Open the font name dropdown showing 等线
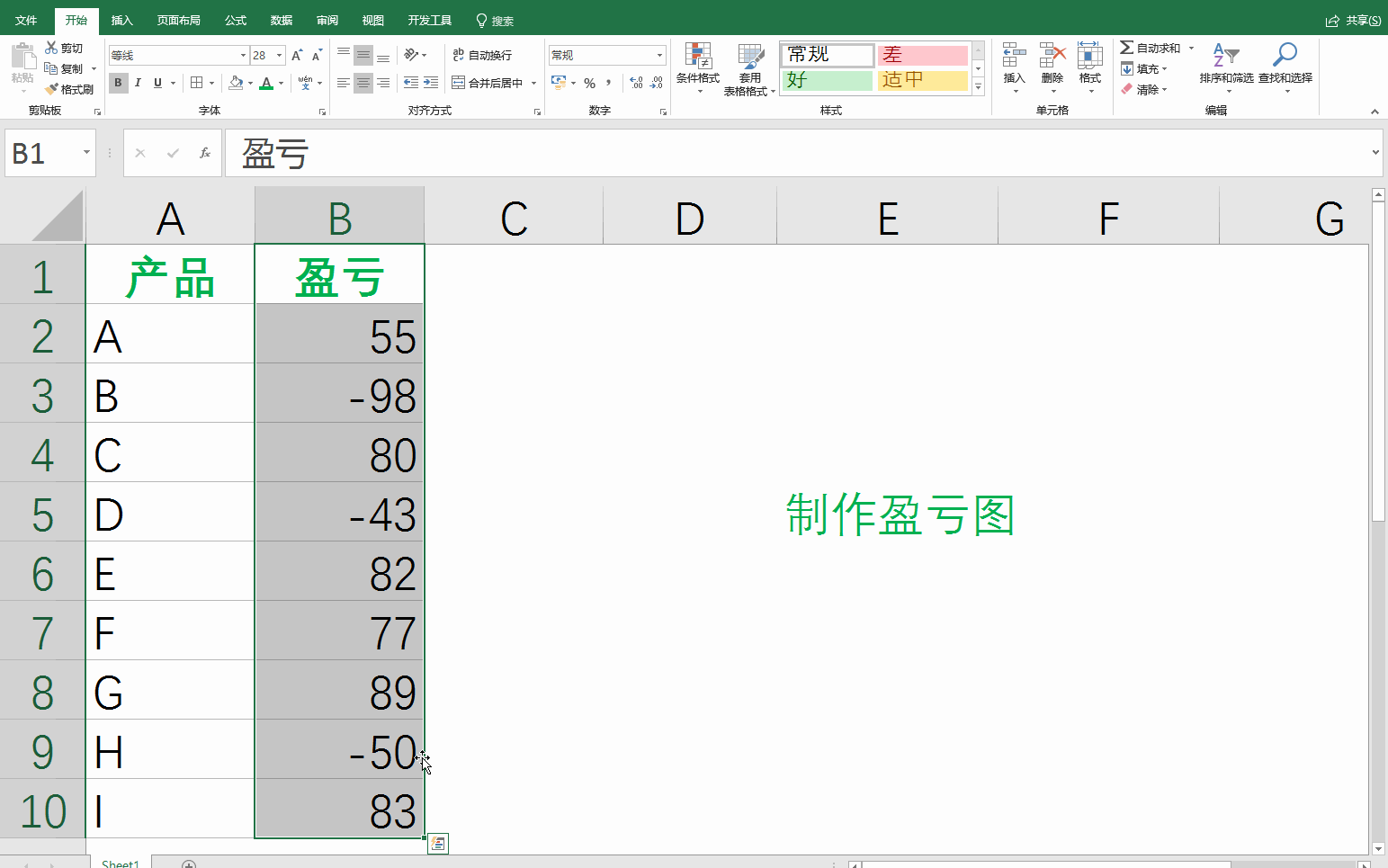This screenshot has width=1388, height=868. [243, 56]
